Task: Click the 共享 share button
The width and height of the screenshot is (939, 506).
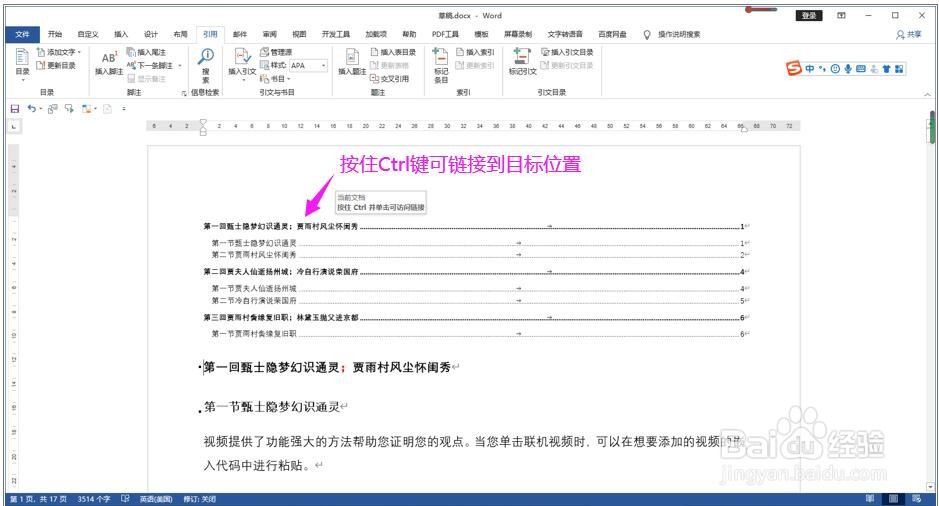Action: pyautogui.click(x=908, y=35)
